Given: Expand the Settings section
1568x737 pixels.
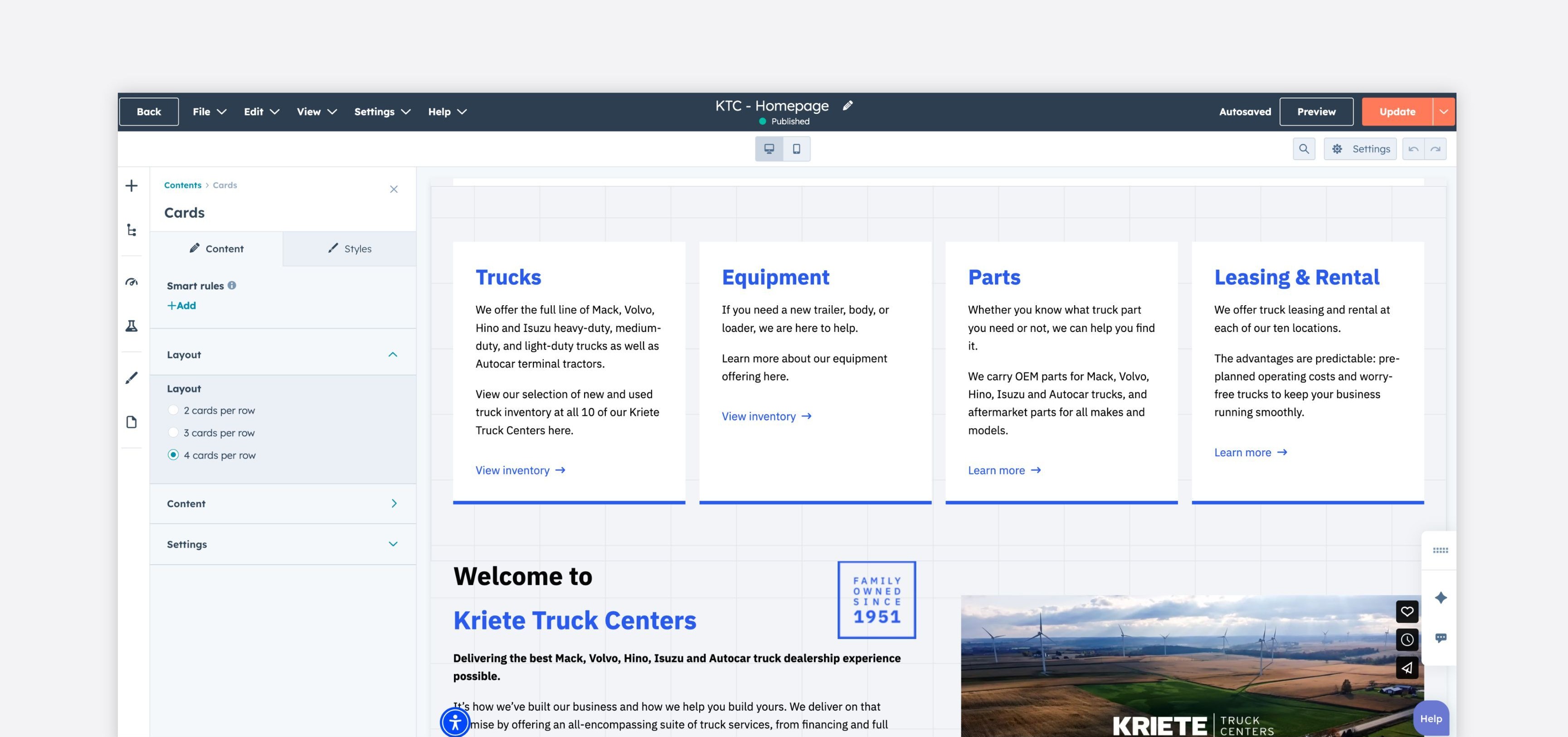Looking at the screenshot, I should tap(394, 544).
